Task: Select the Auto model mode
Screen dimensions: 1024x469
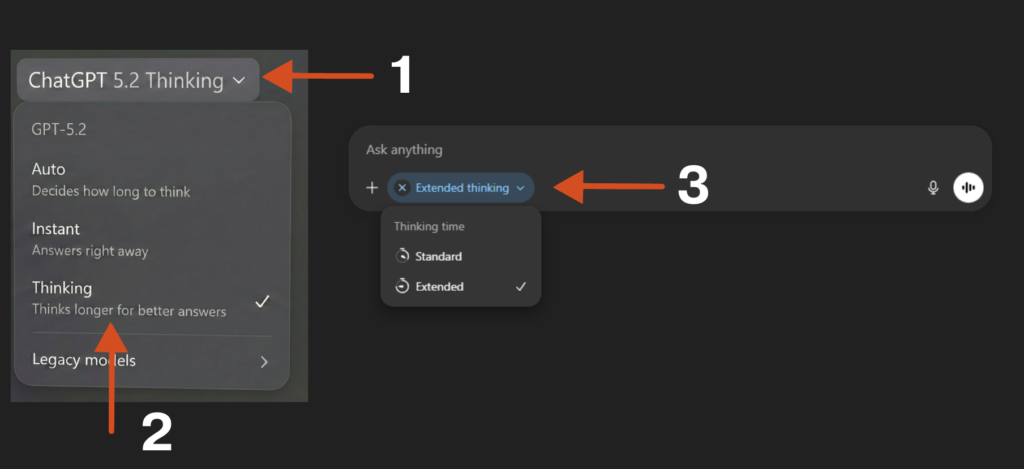Action: 110,179
